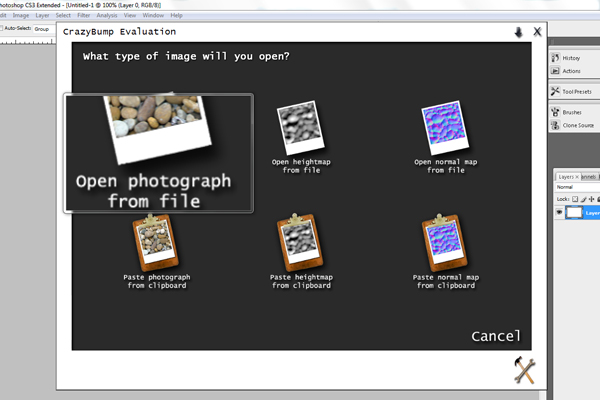Close the Layers tab with its x
The image size is (600, 400).
(x=577, y=177)
